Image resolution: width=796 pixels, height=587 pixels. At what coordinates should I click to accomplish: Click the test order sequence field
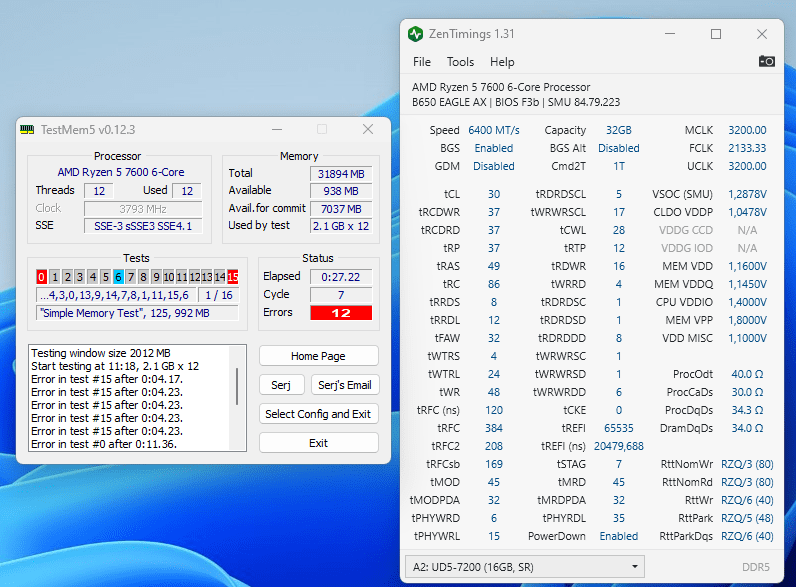coord(115,295)
